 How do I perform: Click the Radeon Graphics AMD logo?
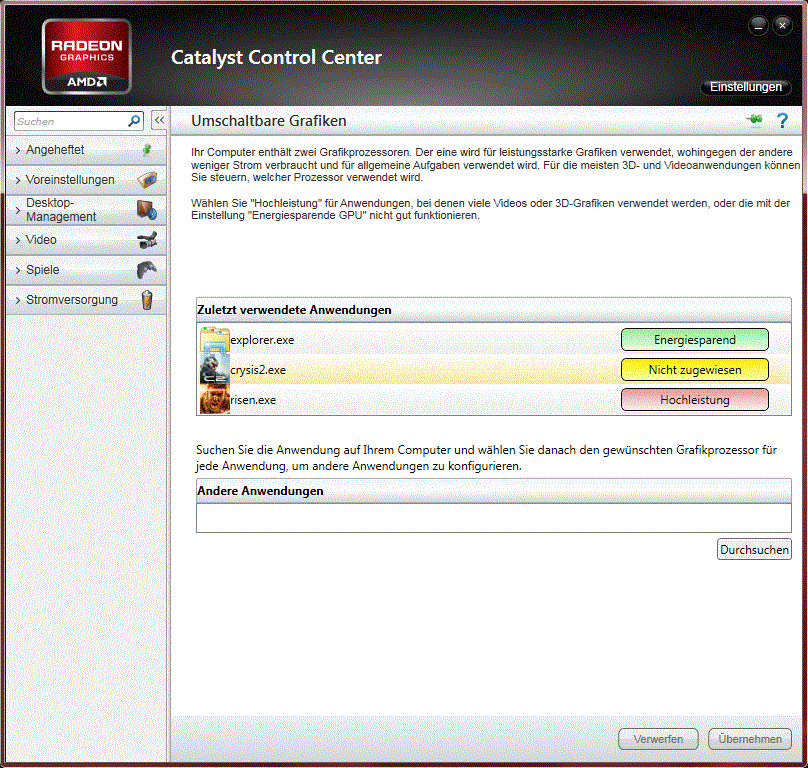pyautogui.click(x=87, y=57)
